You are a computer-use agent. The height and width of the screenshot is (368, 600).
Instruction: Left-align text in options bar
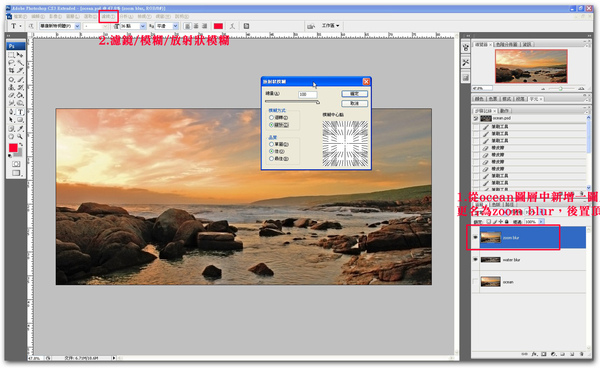(x=187, y=26)
